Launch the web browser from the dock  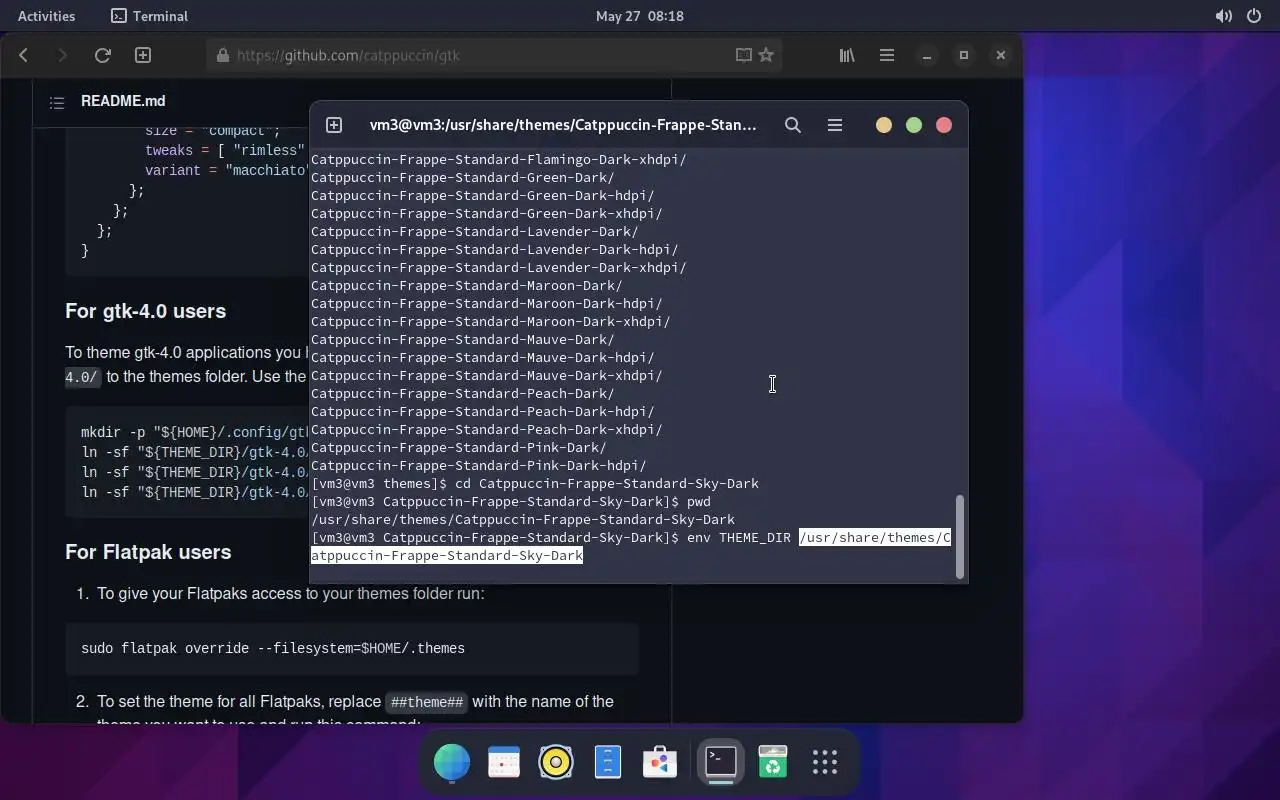tap(452, 763)
